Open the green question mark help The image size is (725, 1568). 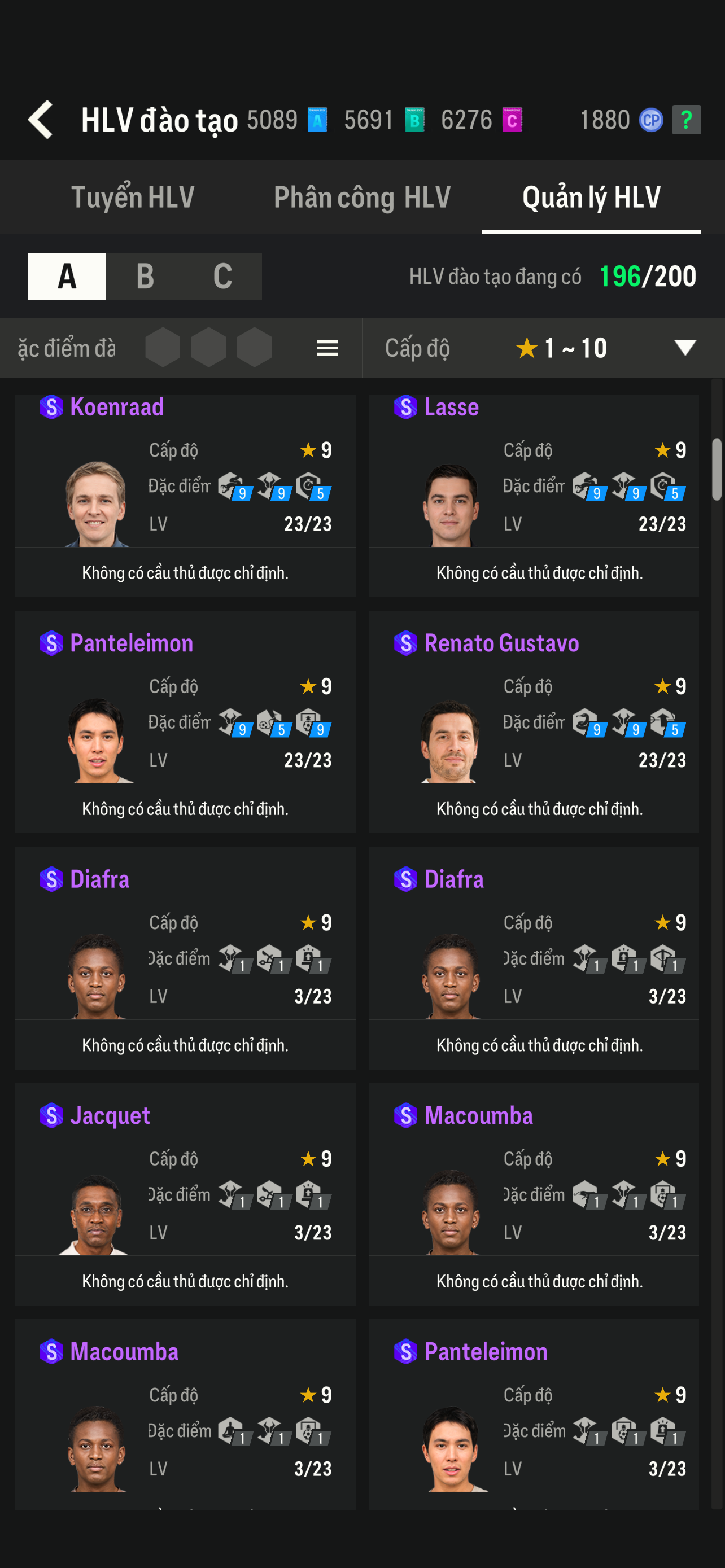[x=686, y=120]
